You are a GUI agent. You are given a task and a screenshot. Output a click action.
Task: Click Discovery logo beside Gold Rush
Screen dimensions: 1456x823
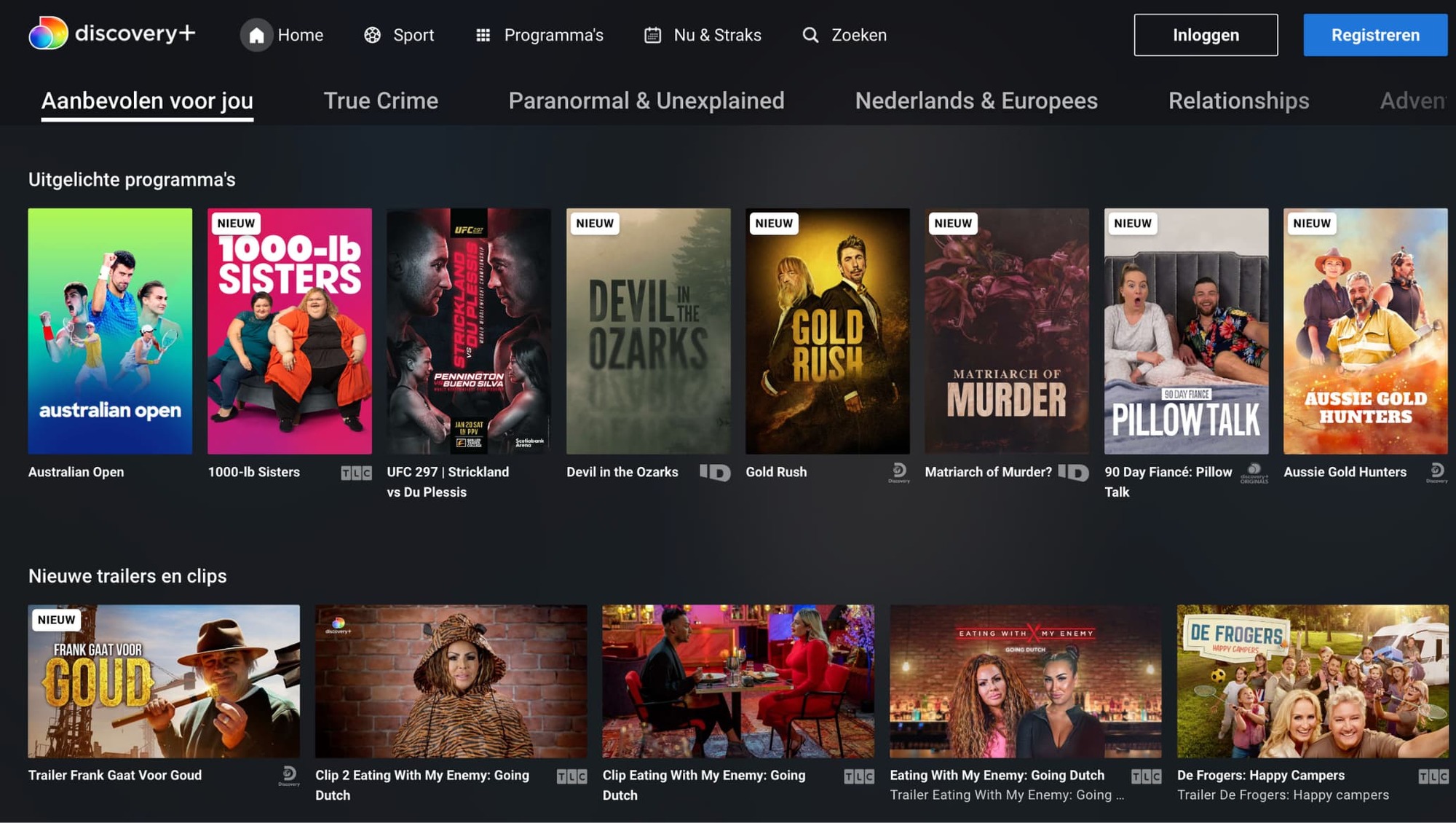(x=899, y=473)
